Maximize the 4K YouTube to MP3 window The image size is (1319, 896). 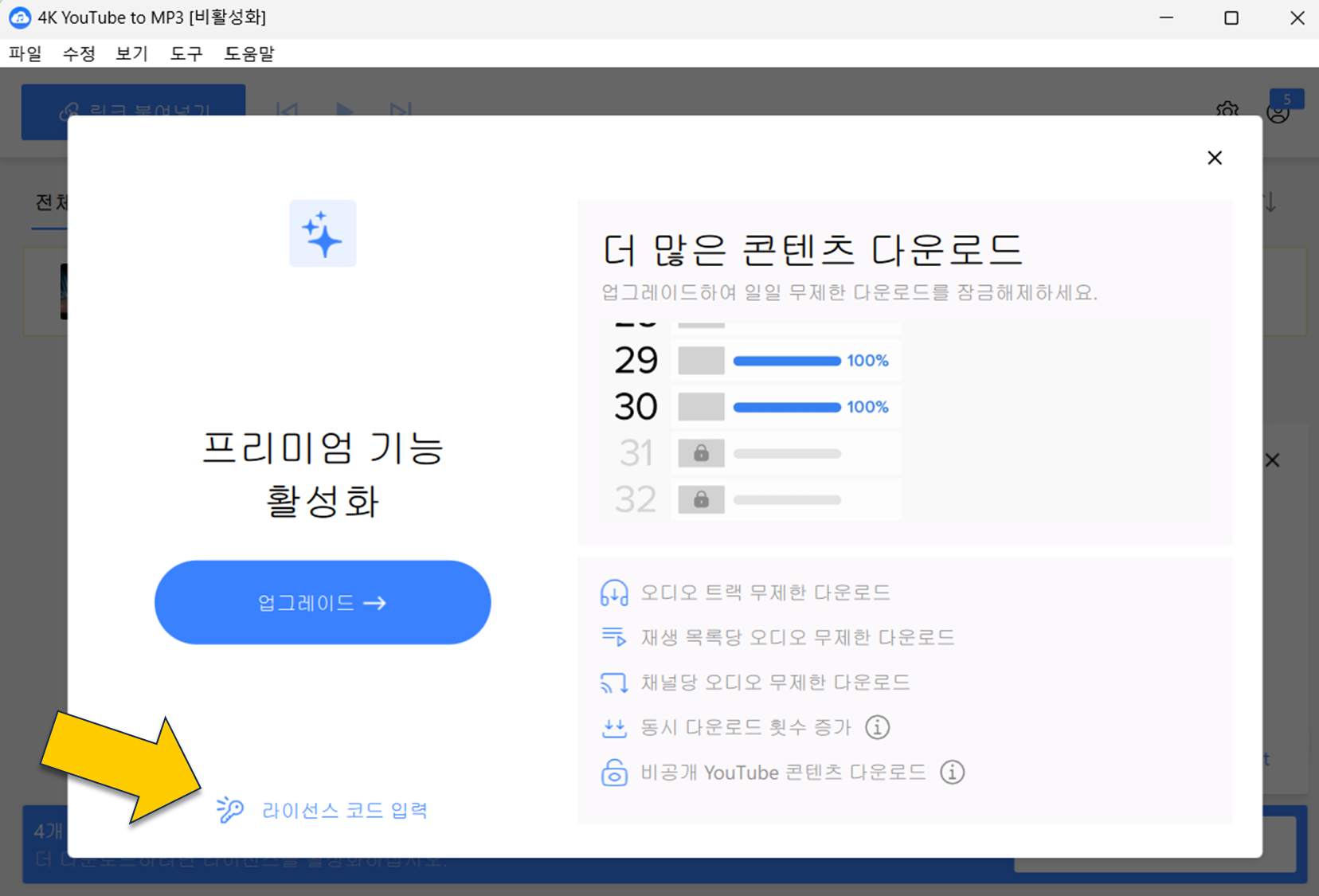click(x=1231, y=18)
